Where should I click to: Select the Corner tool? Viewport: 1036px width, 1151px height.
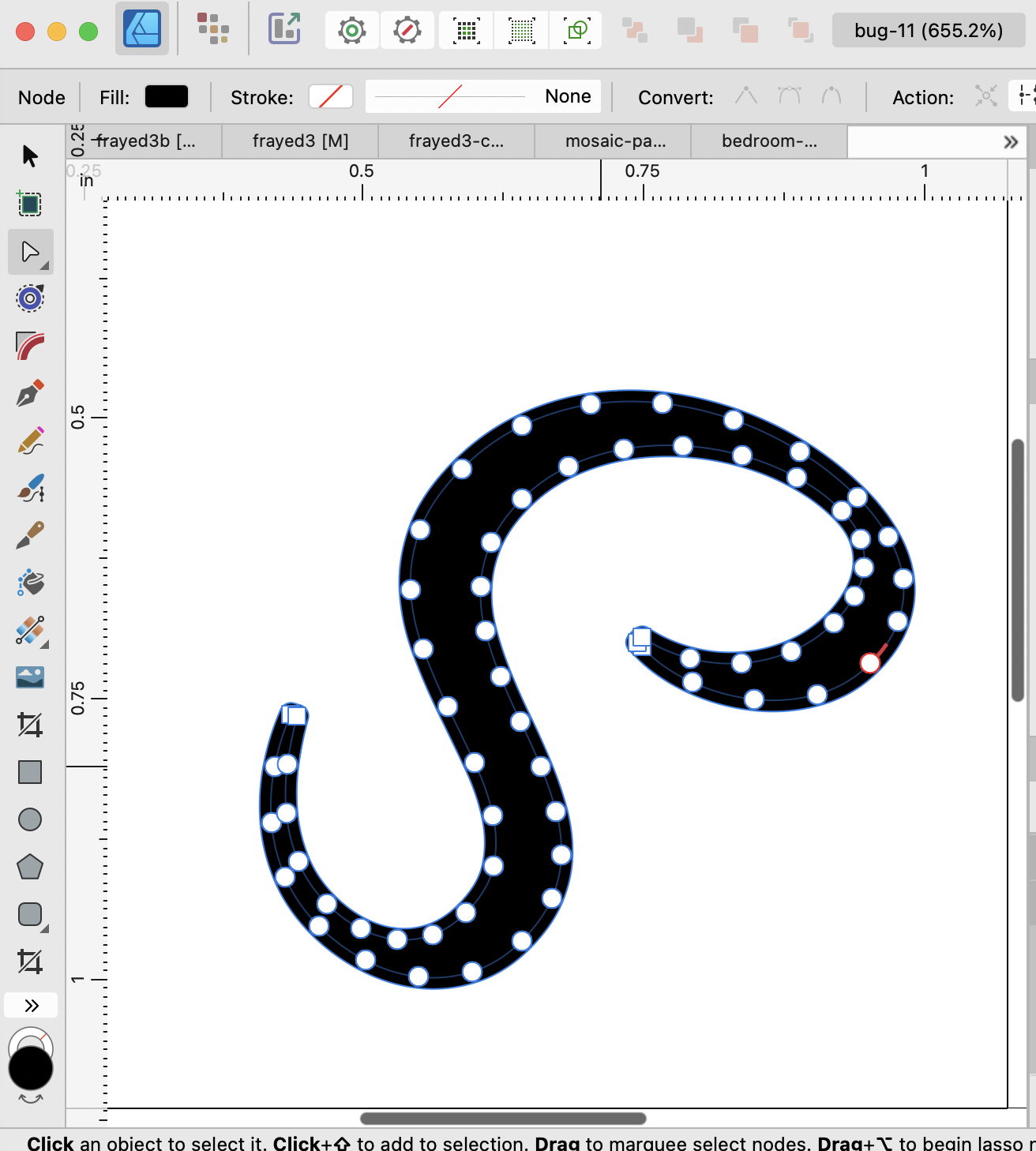pyautogui.click(x=30, y=346)
